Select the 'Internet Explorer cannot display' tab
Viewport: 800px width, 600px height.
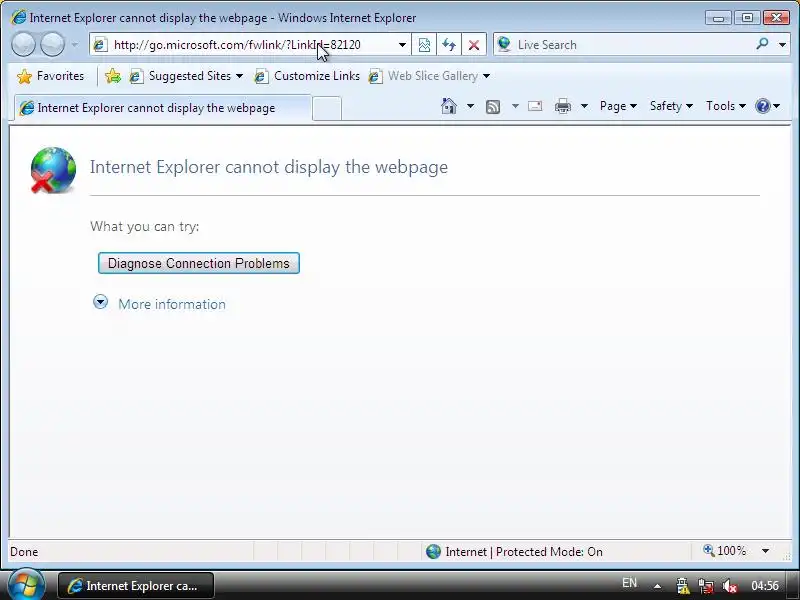pyautogui.click(x=161, y=108)
